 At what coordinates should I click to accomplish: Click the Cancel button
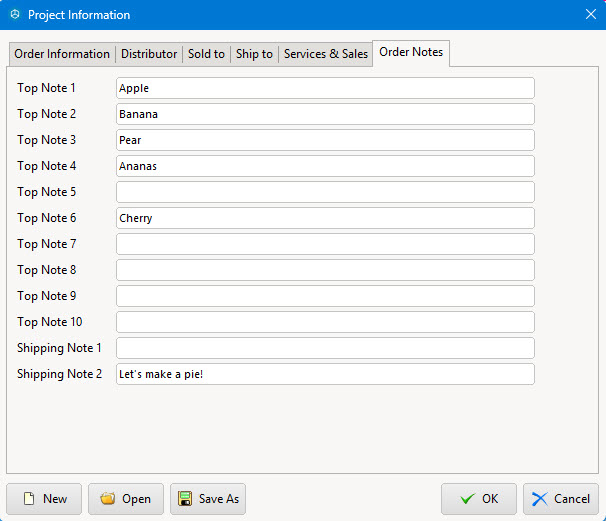click(x=561, y=499)
